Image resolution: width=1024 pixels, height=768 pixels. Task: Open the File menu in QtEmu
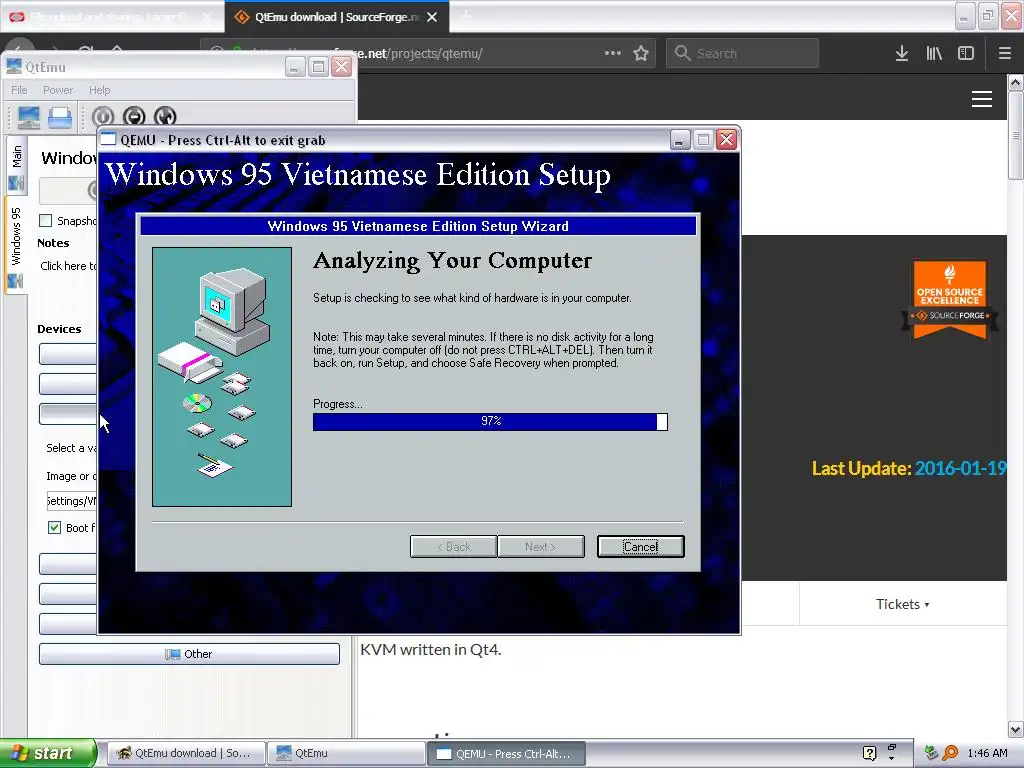pyautogui.click(x=19, y=90)
